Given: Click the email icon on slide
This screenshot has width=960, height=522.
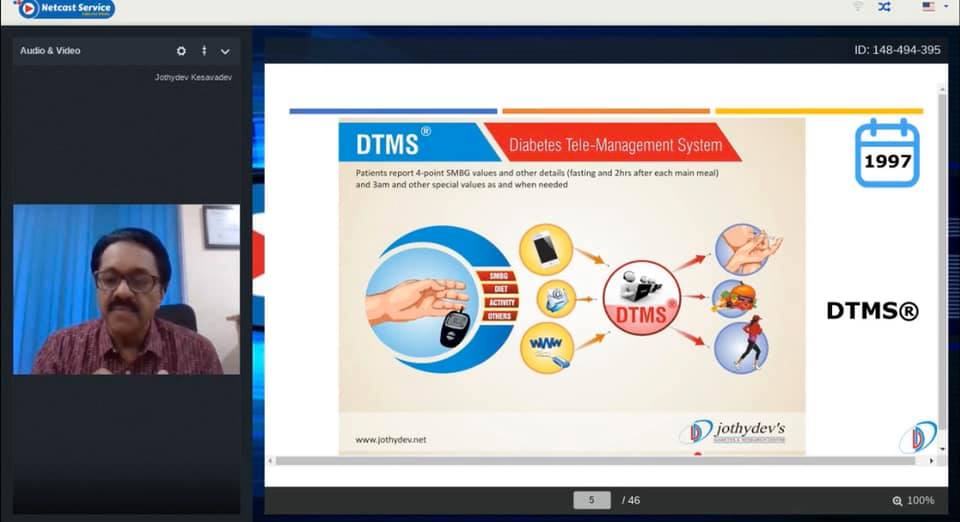Looking at the screenshot, I should [x=556, y=299].
